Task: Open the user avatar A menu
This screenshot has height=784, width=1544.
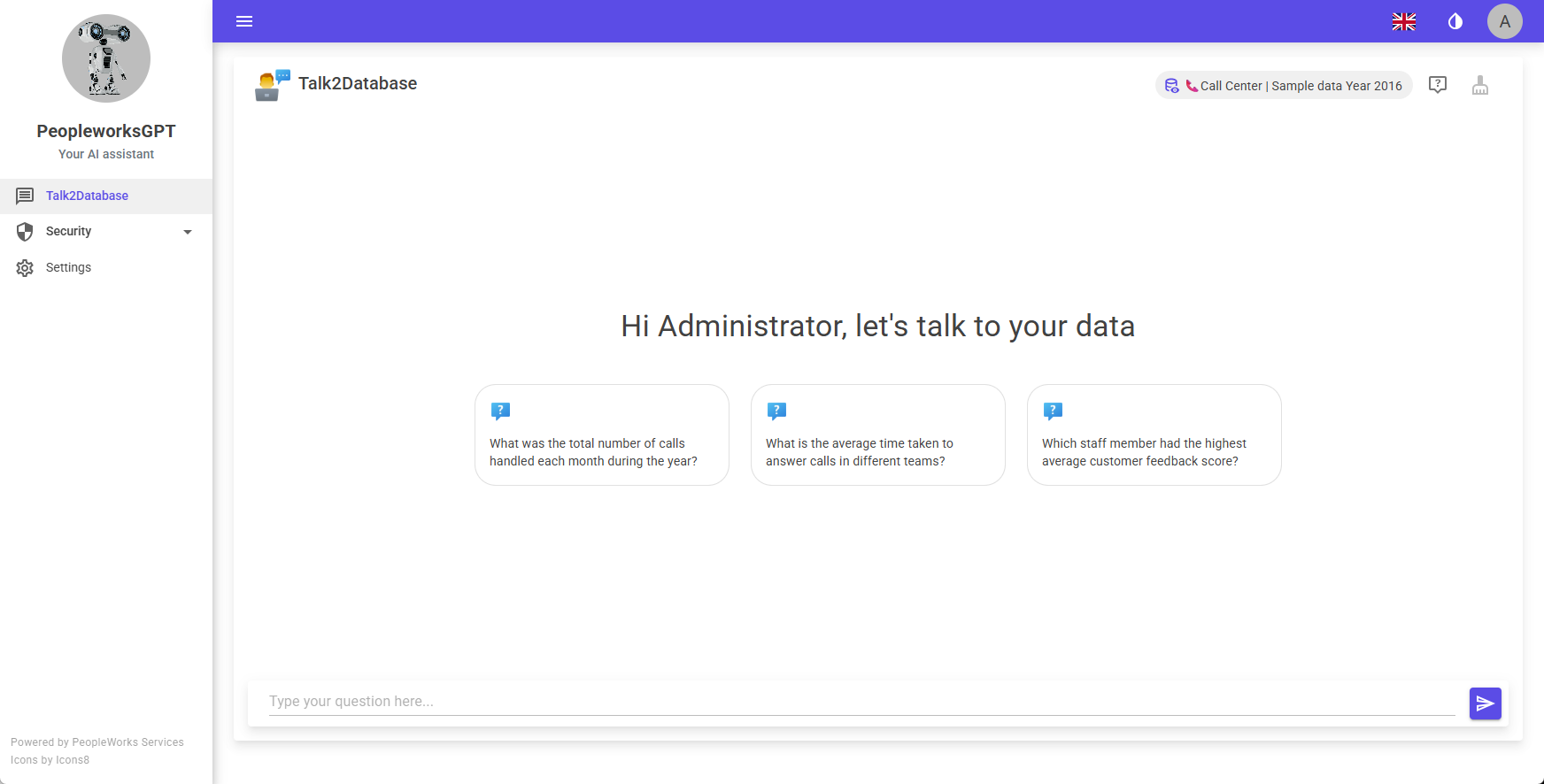Action: coord(1505,21)
